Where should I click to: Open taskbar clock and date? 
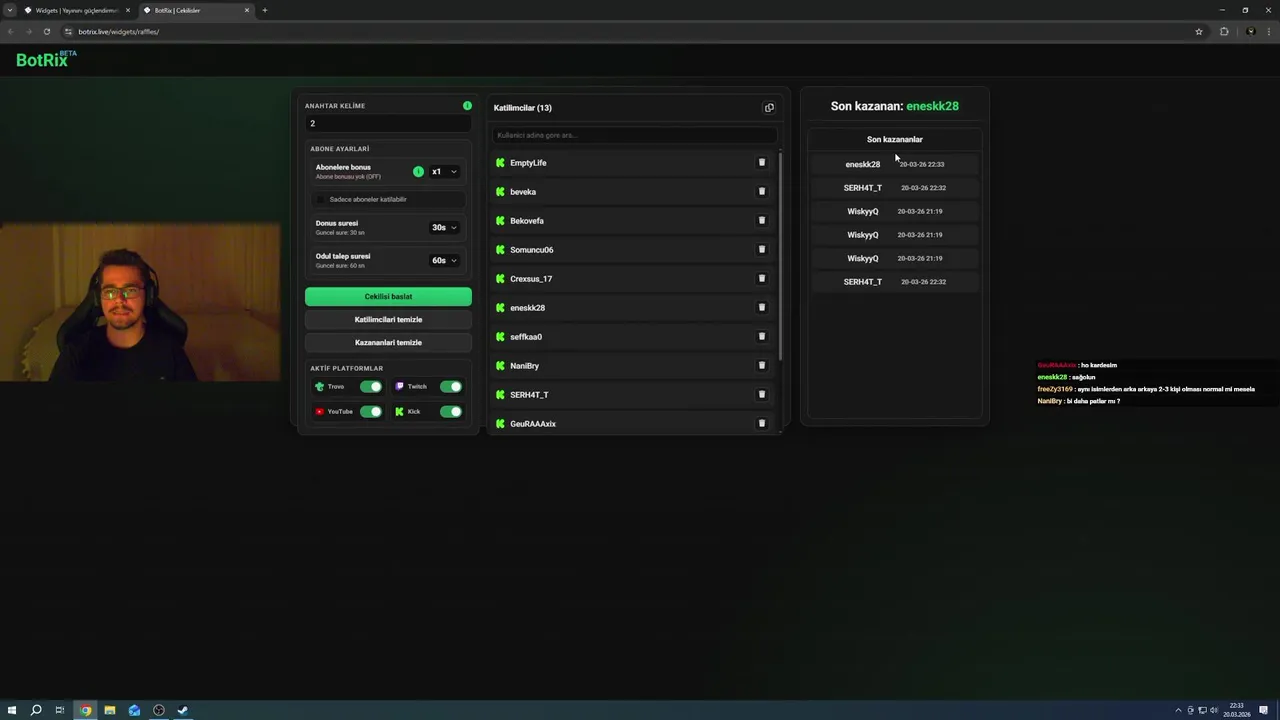pyautogui.click(x=1237, y=710)
